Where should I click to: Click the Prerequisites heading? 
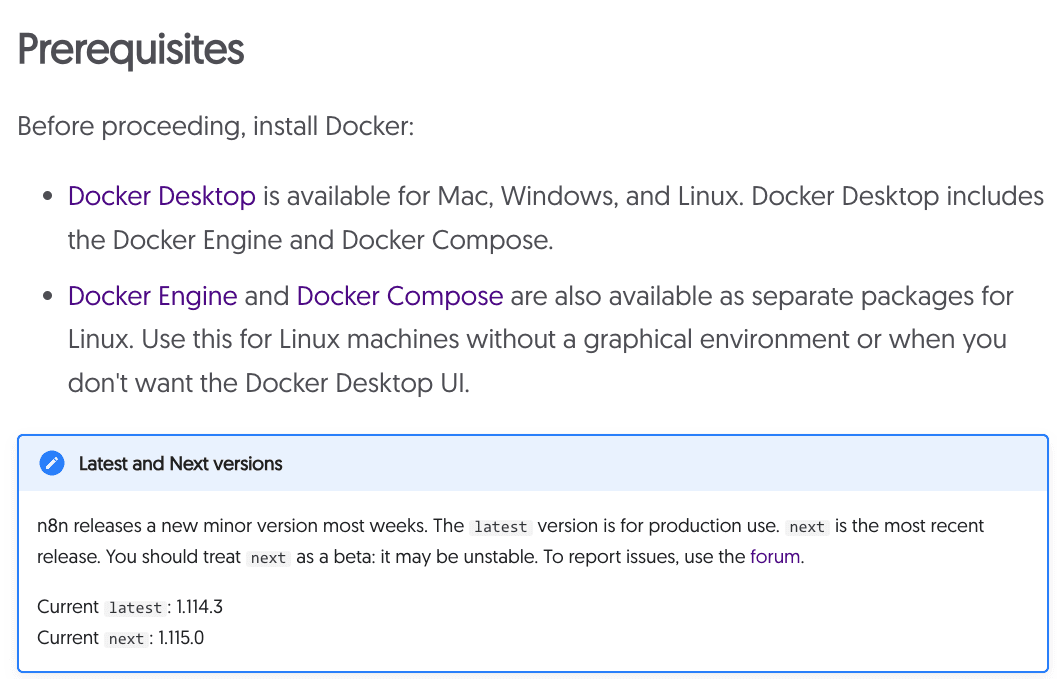pos(131,50)
